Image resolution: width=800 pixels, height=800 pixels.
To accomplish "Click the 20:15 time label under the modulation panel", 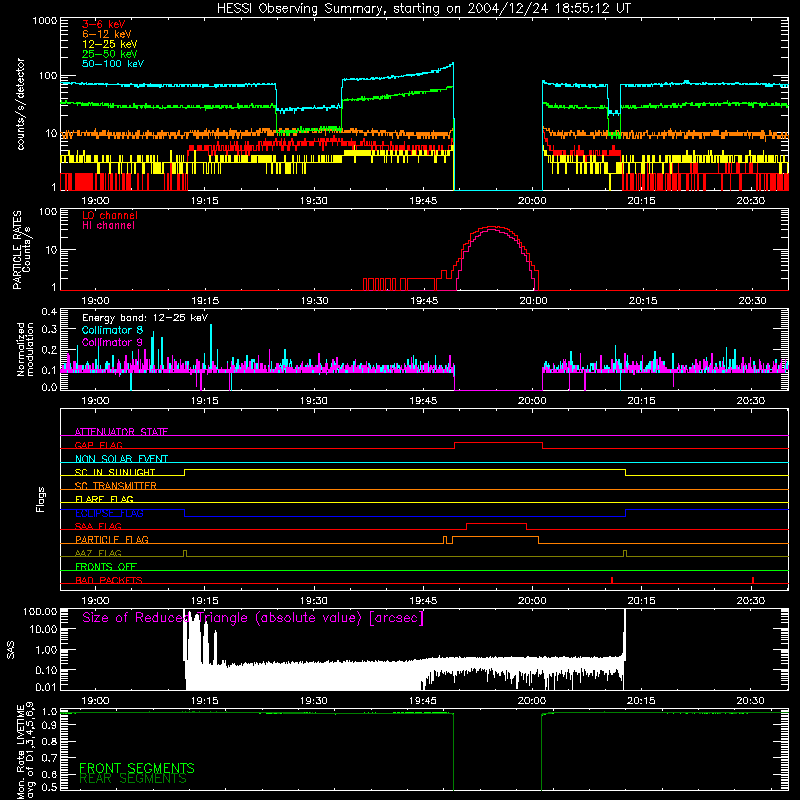I will (x=641, y=401).
